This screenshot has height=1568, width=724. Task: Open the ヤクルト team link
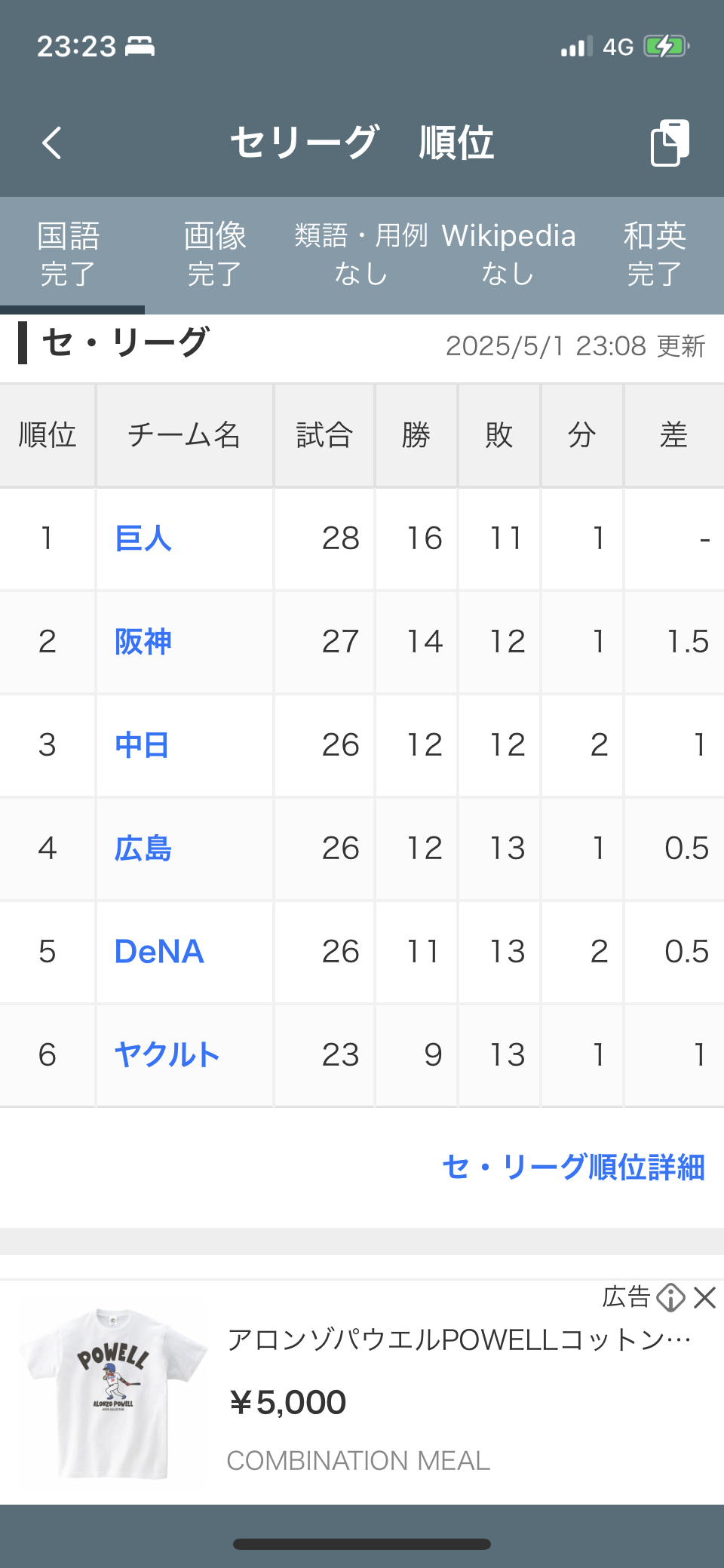tap(167, 1055)
